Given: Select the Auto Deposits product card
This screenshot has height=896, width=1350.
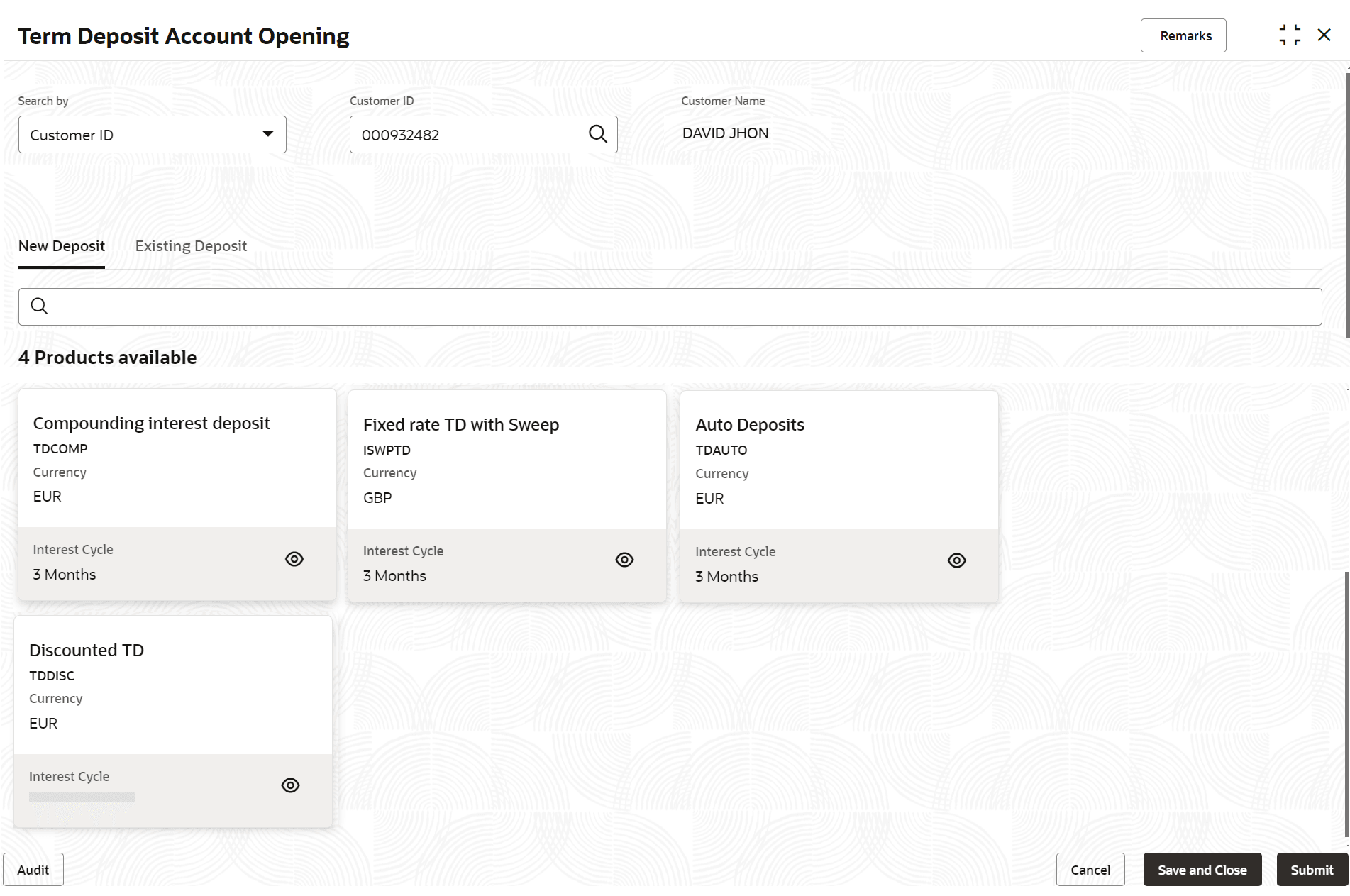Looking at the screenshot, I should pyautogui.click(x=839, y=497).
